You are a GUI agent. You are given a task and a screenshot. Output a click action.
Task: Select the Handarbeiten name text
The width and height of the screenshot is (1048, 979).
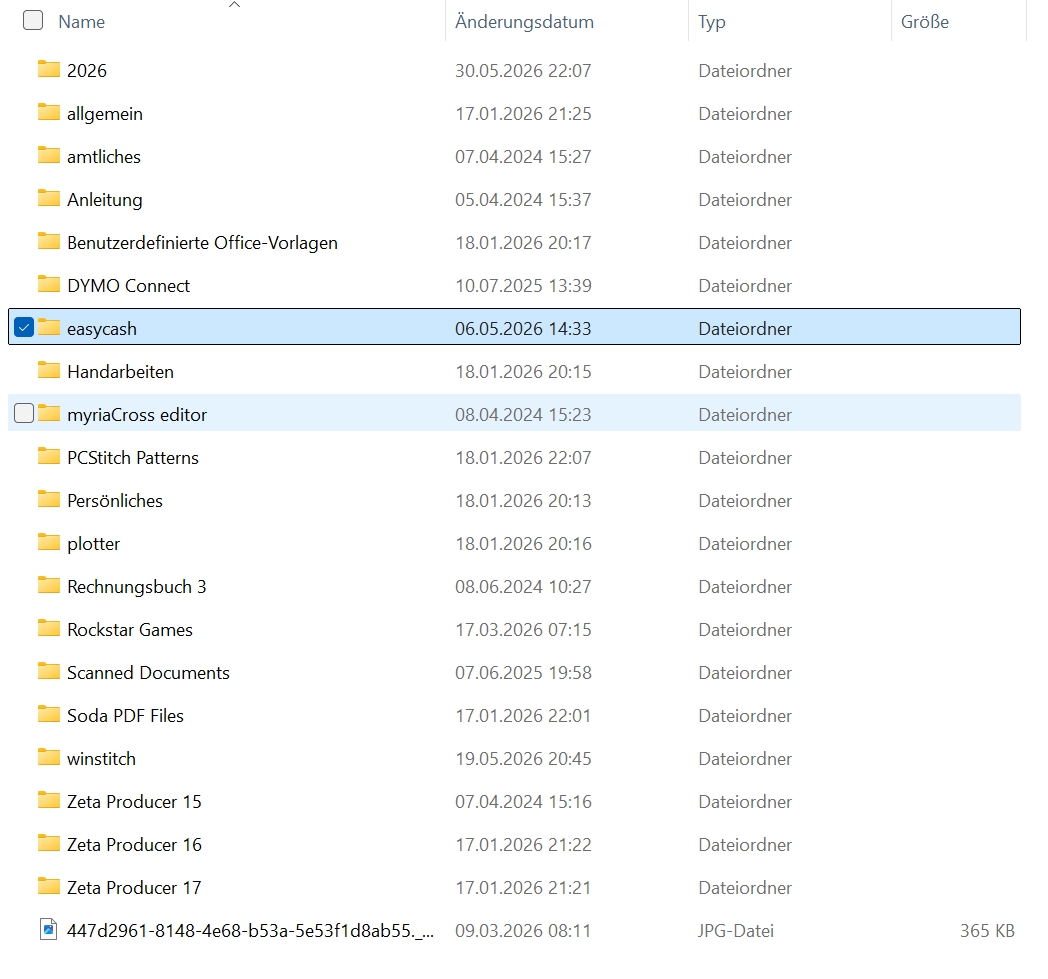click(120, 372)
